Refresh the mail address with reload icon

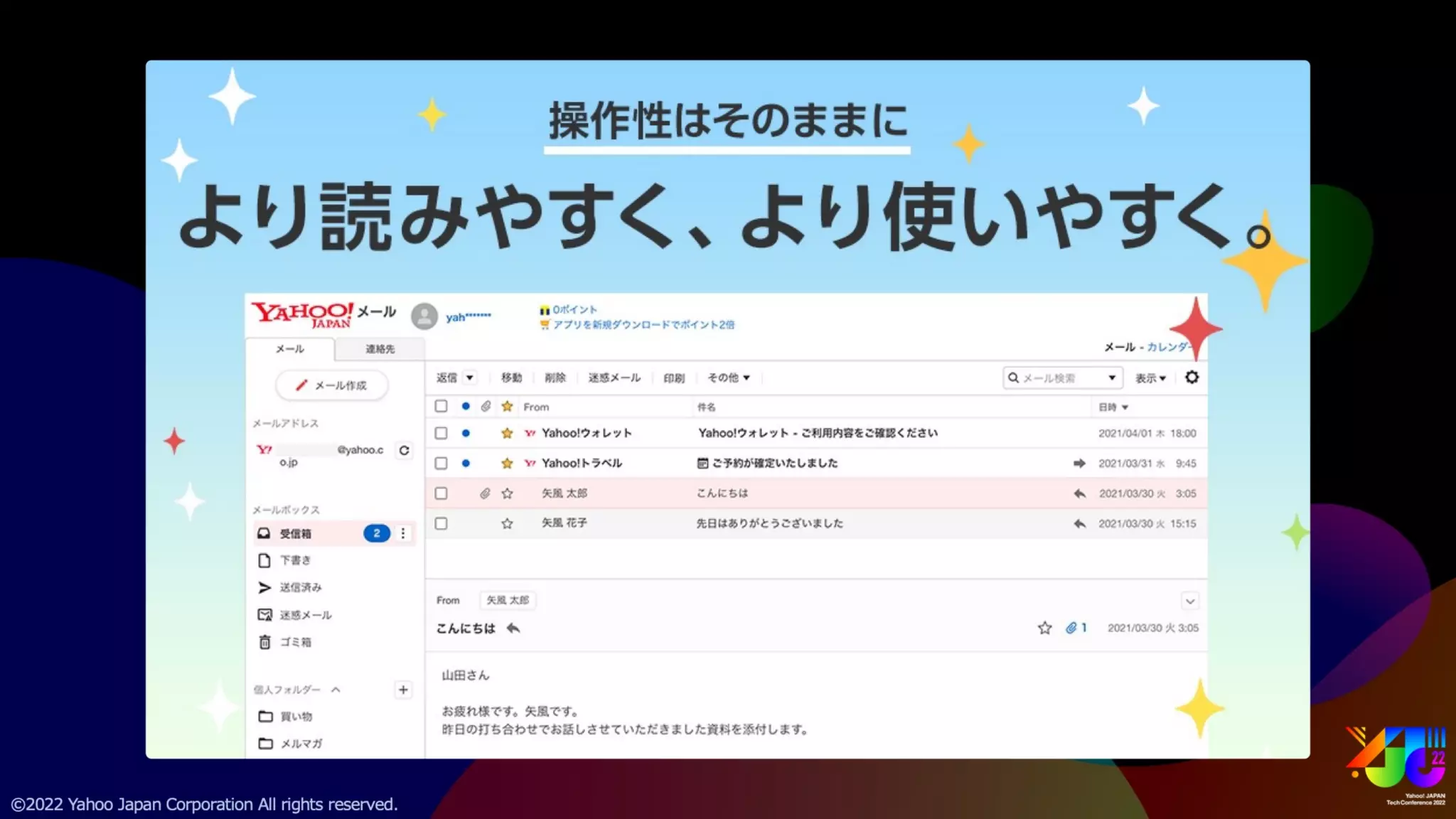[x=404, y=450]
